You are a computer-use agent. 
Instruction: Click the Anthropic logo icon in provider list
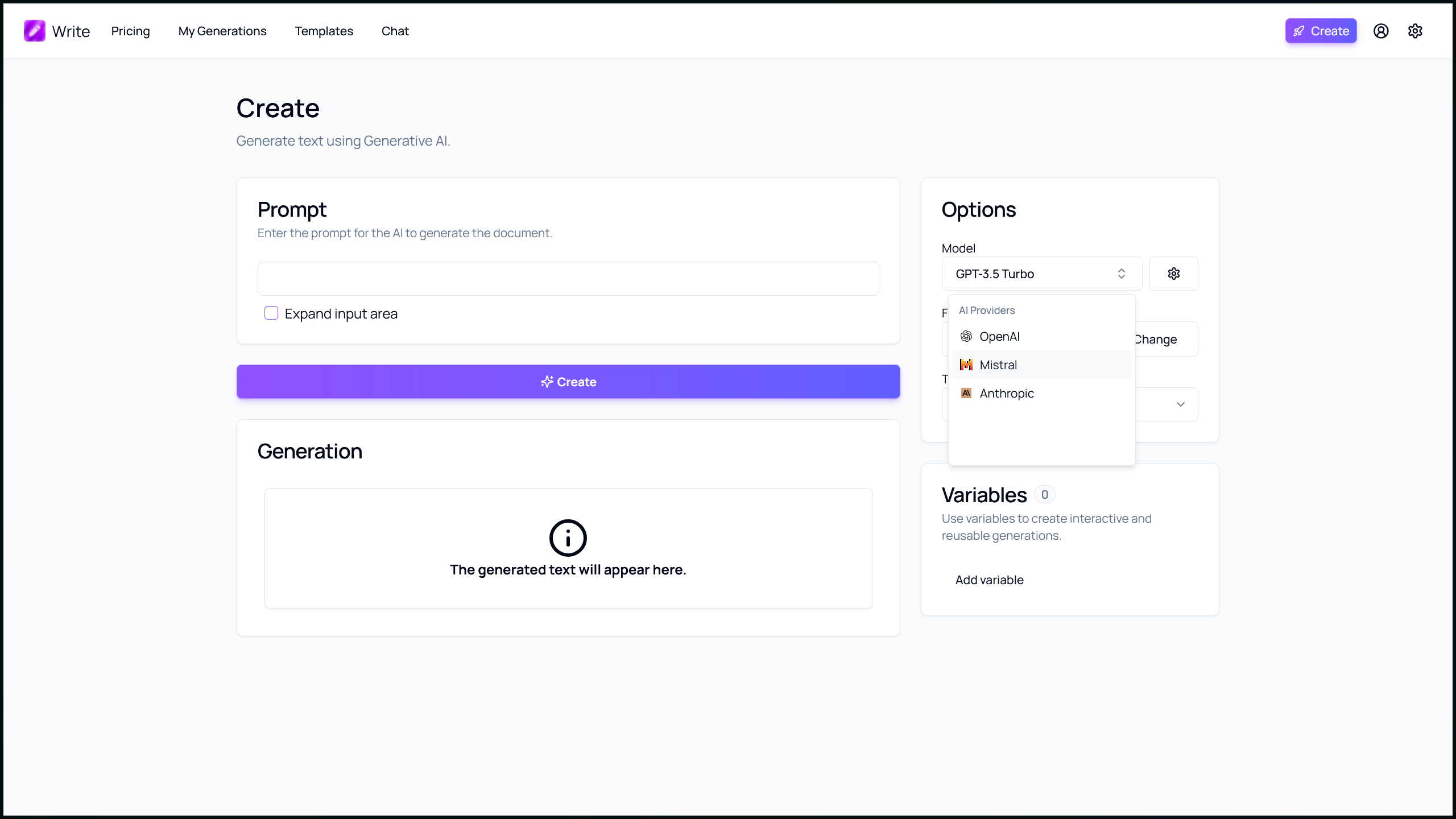(966, 393)
